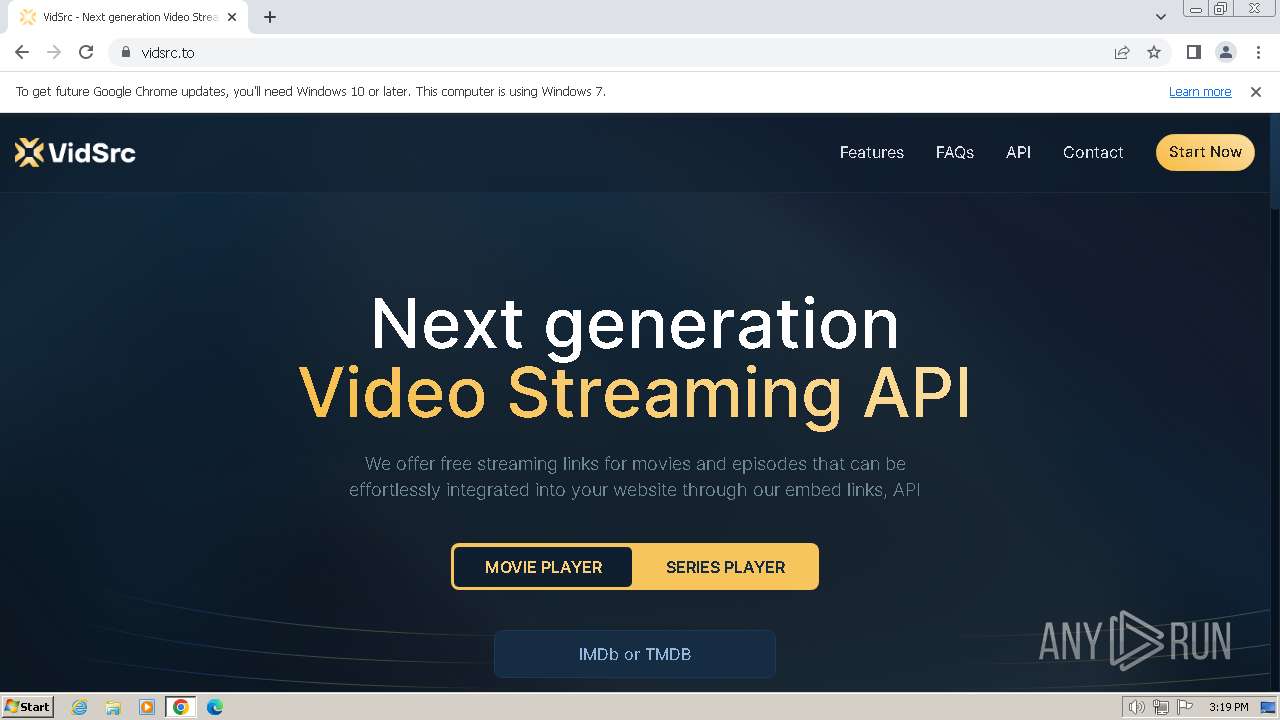Launch Internet Explorer from taskbar
Screen dimensions: 1280x720
(x=80, y=707)
